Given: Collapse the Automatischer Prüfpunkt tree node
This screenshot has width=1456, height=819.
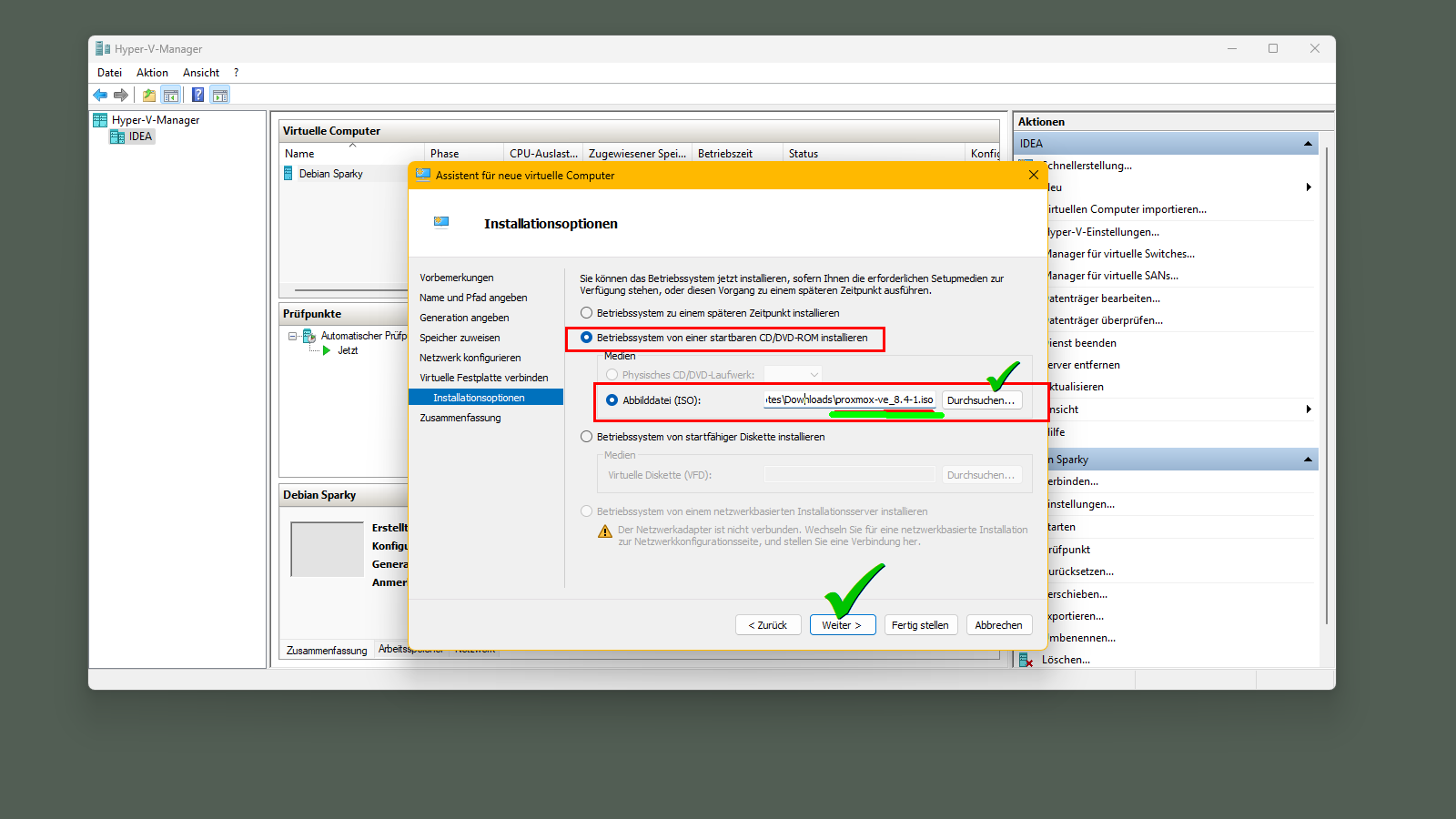Looking at the screenshot, I should (293, 336).
